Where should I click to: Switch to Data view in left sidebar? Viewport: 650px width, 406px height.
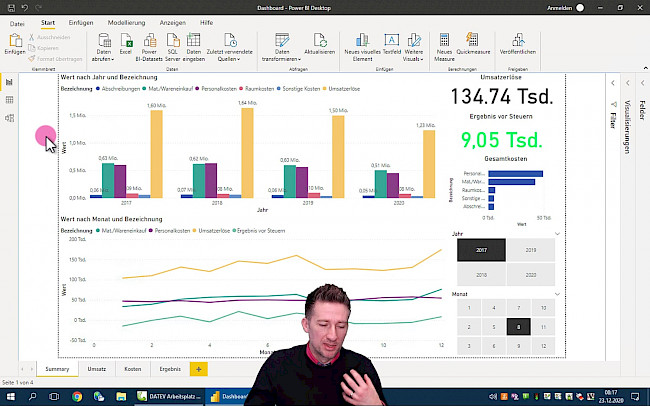pos(9,100)
